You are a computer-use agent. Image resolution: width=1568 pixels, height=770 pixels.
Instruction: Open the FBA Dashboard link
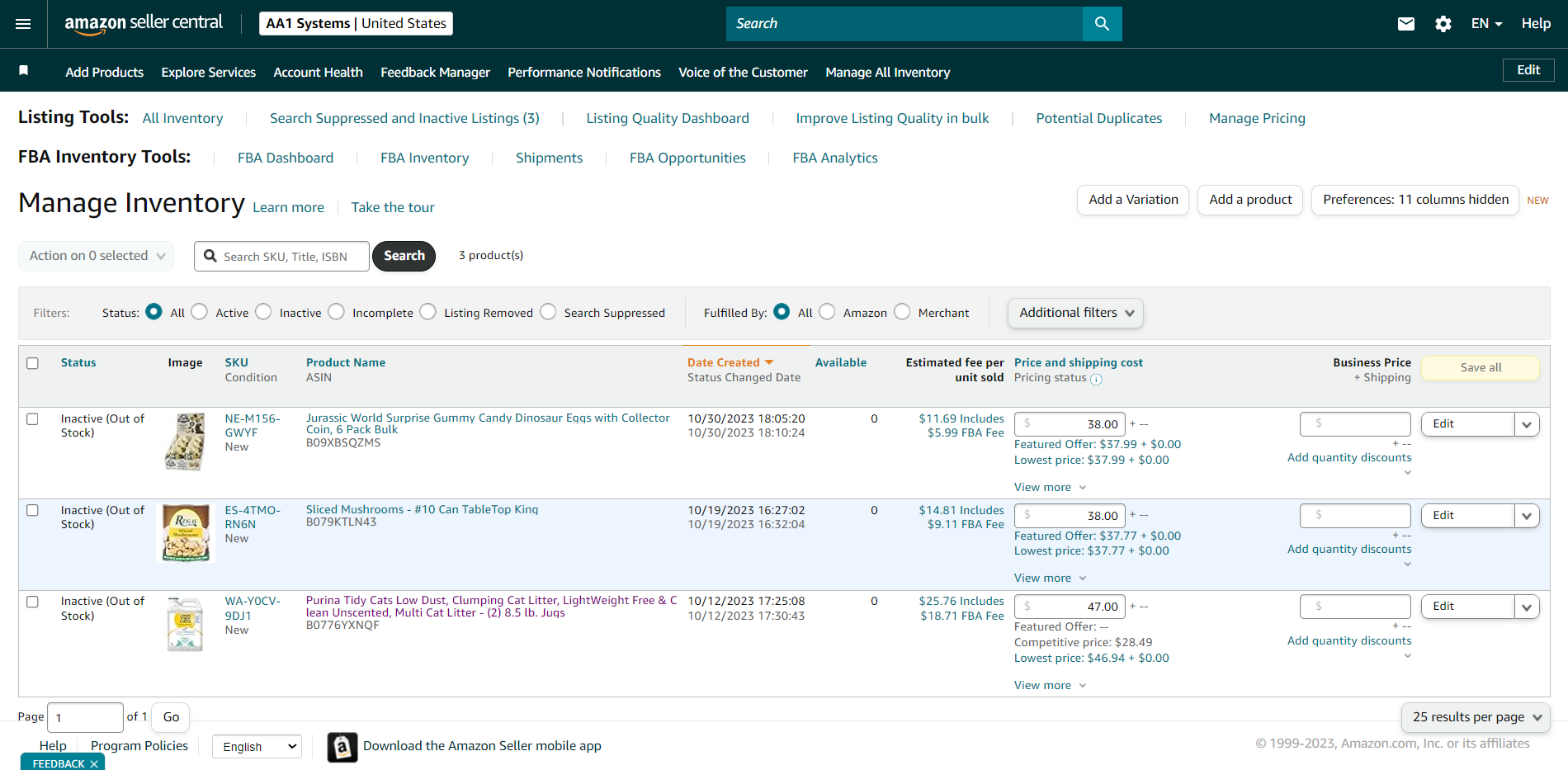point(286,158)
